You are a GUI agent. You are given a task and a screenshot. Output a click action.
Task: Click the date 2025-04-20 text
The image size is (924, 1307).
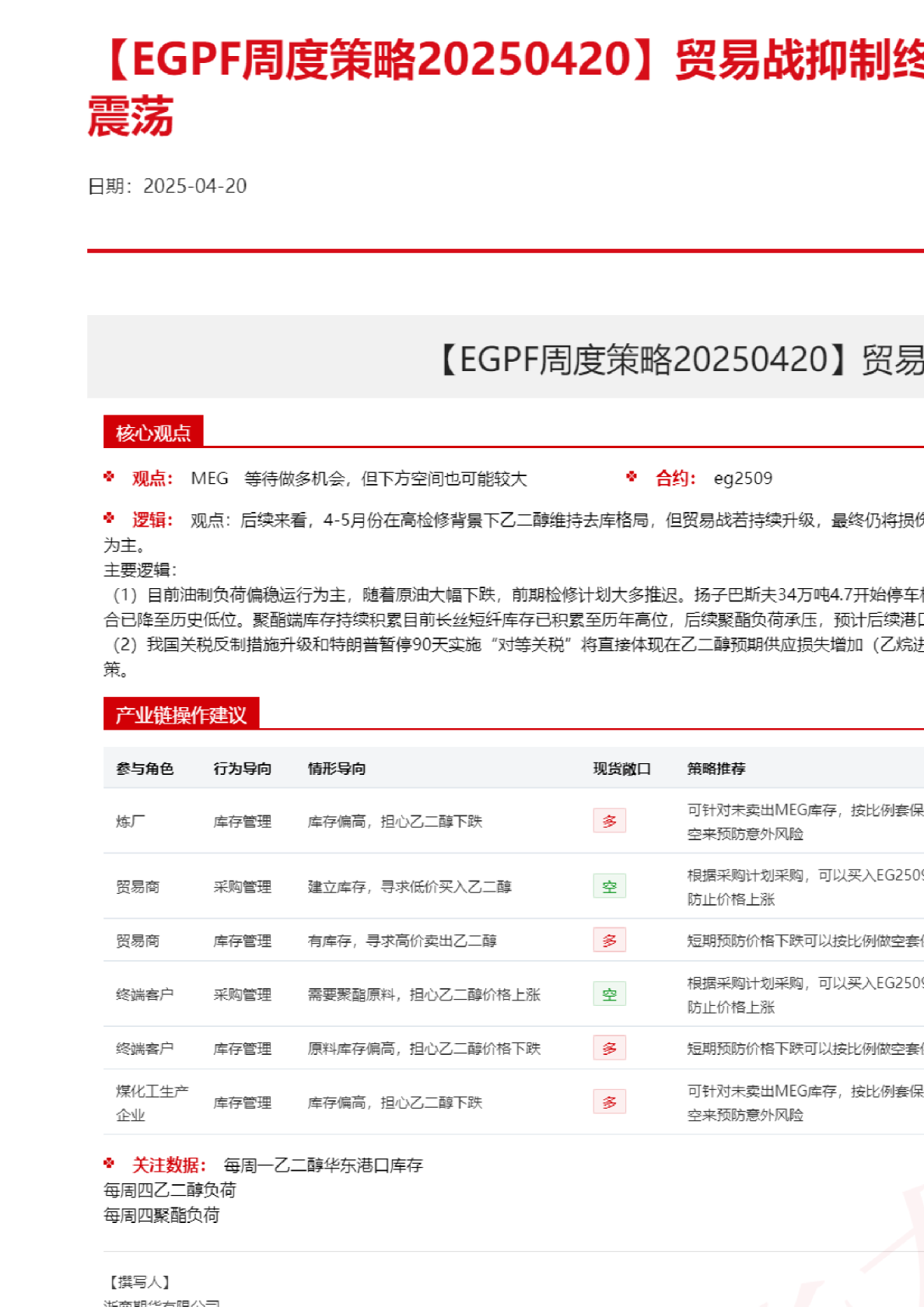(x=194, y=186)
